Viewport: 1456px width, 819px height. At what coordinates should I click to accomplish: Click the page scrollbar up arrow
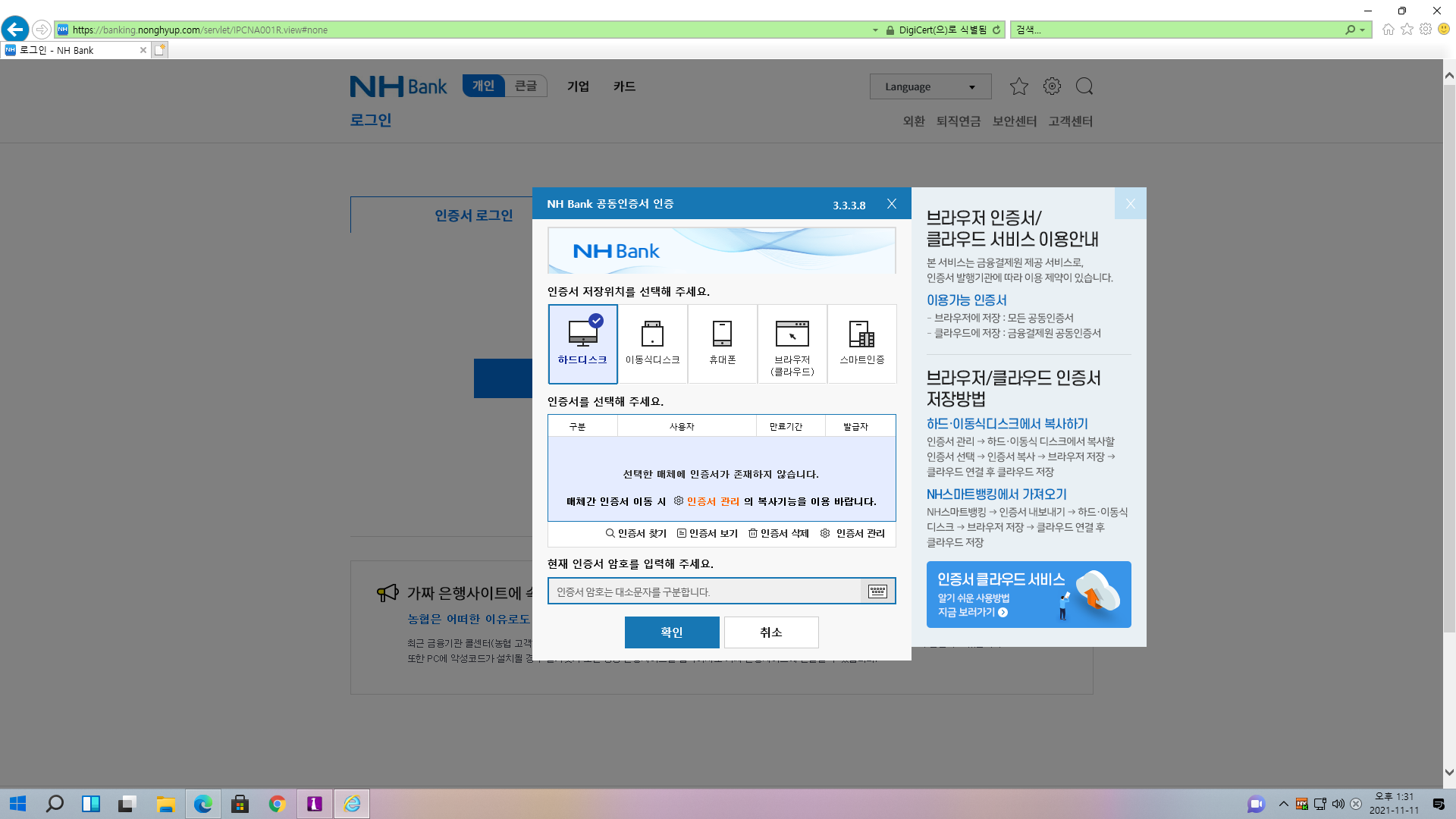pyautogui.click(x=1449, y=75)
